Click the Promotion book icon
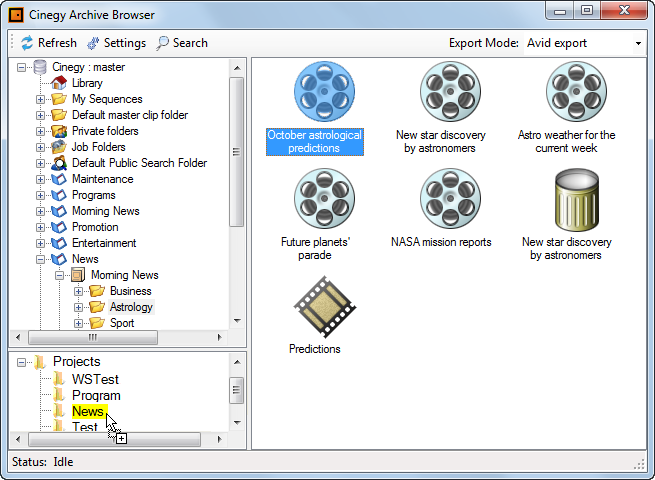The height and width of the screenshot is (480, 655). [x=59, y=227]
